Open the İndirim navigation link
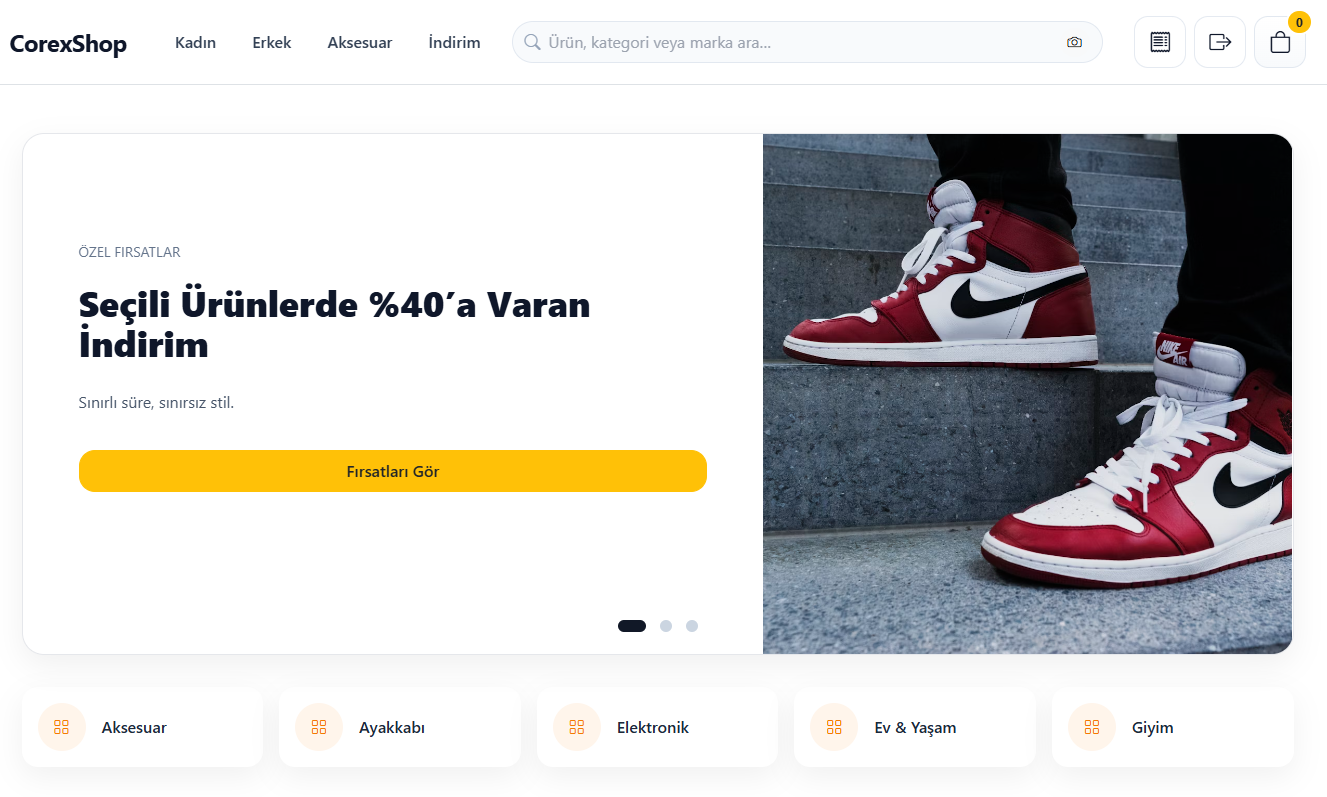Screen dimensions: 1327x797 pyautogui.click(x=454, y=42)
